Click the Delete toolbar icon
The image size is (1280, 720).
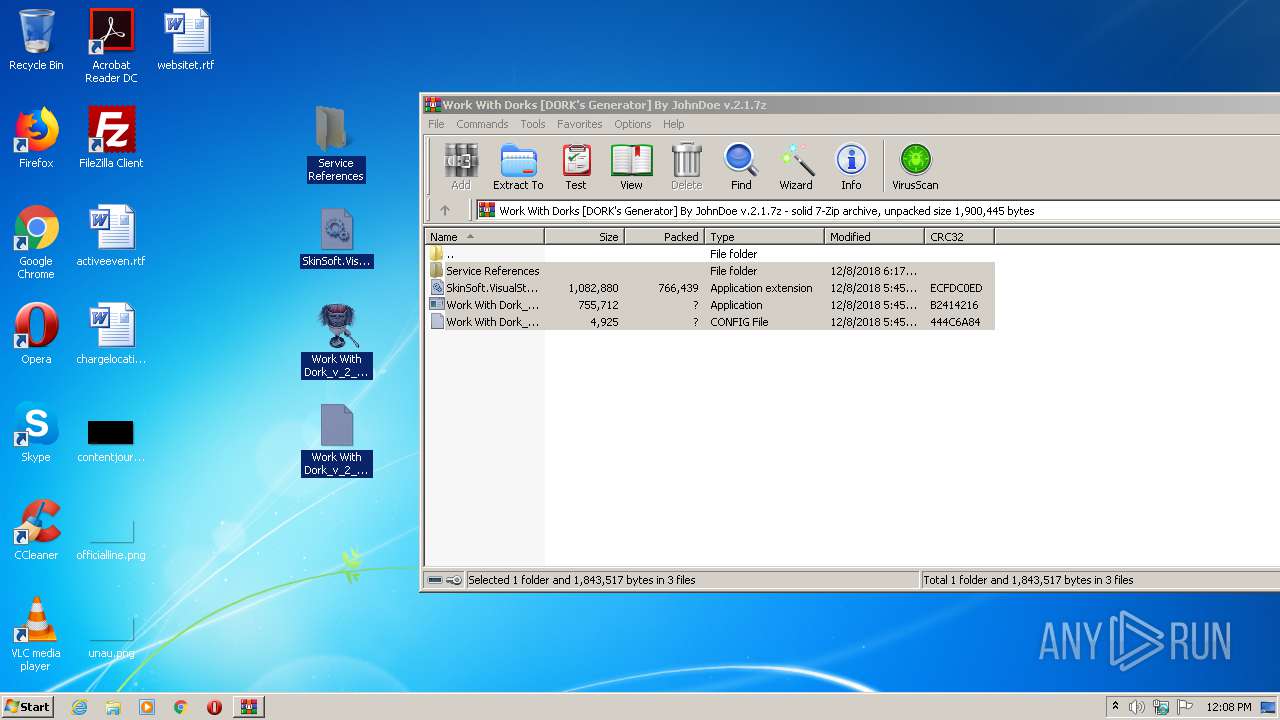click(686, 166)
